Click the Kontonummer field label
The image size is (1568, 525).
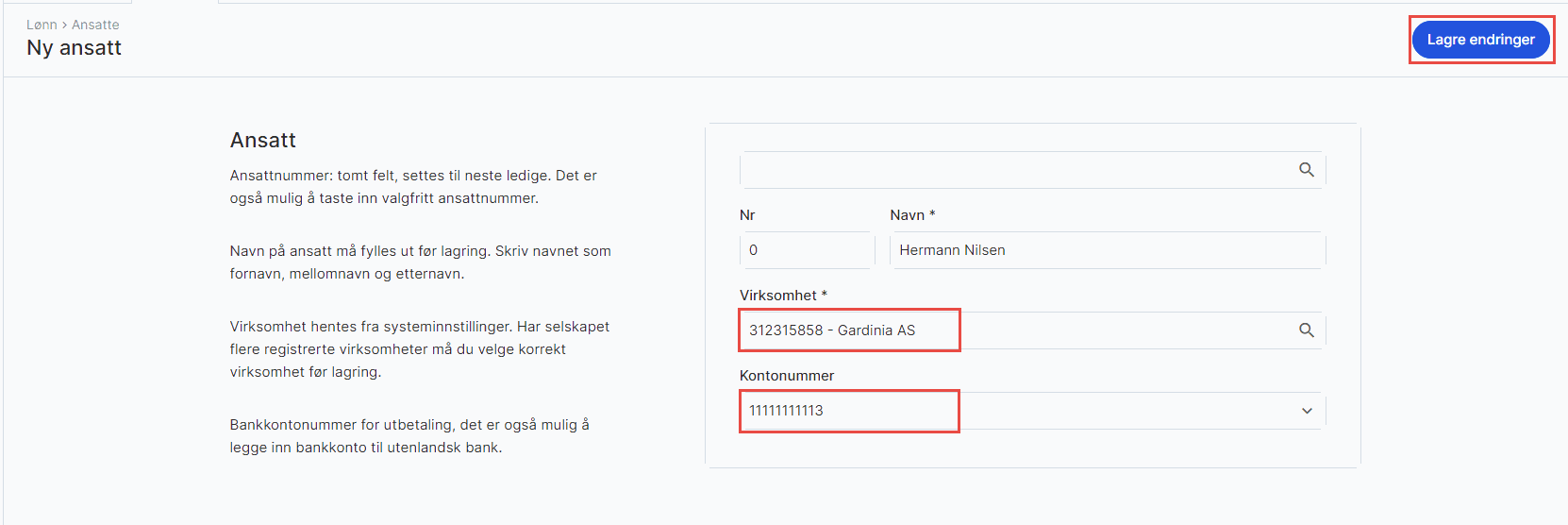pos(787,376)
